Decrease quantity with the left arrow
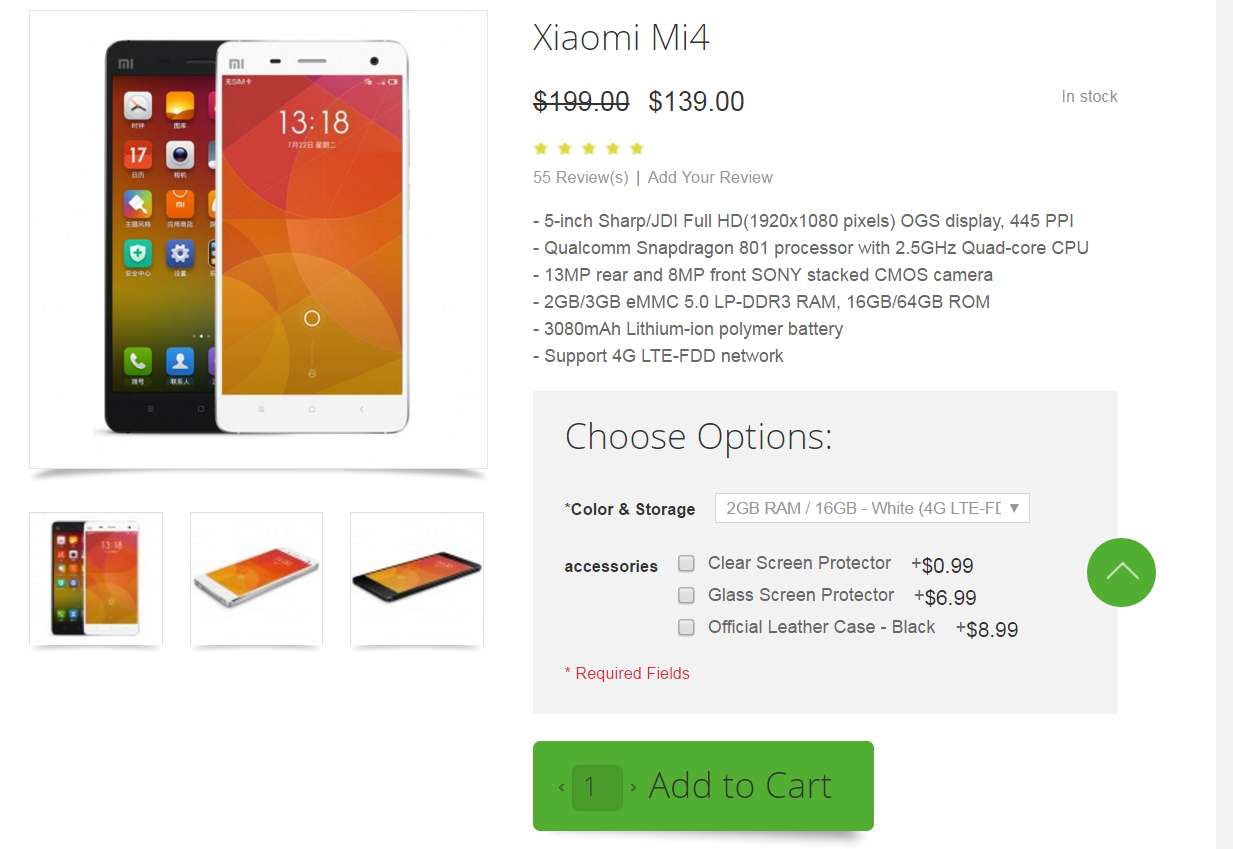The width and height of the screenshot is (1233, 849). click(562, 788)
